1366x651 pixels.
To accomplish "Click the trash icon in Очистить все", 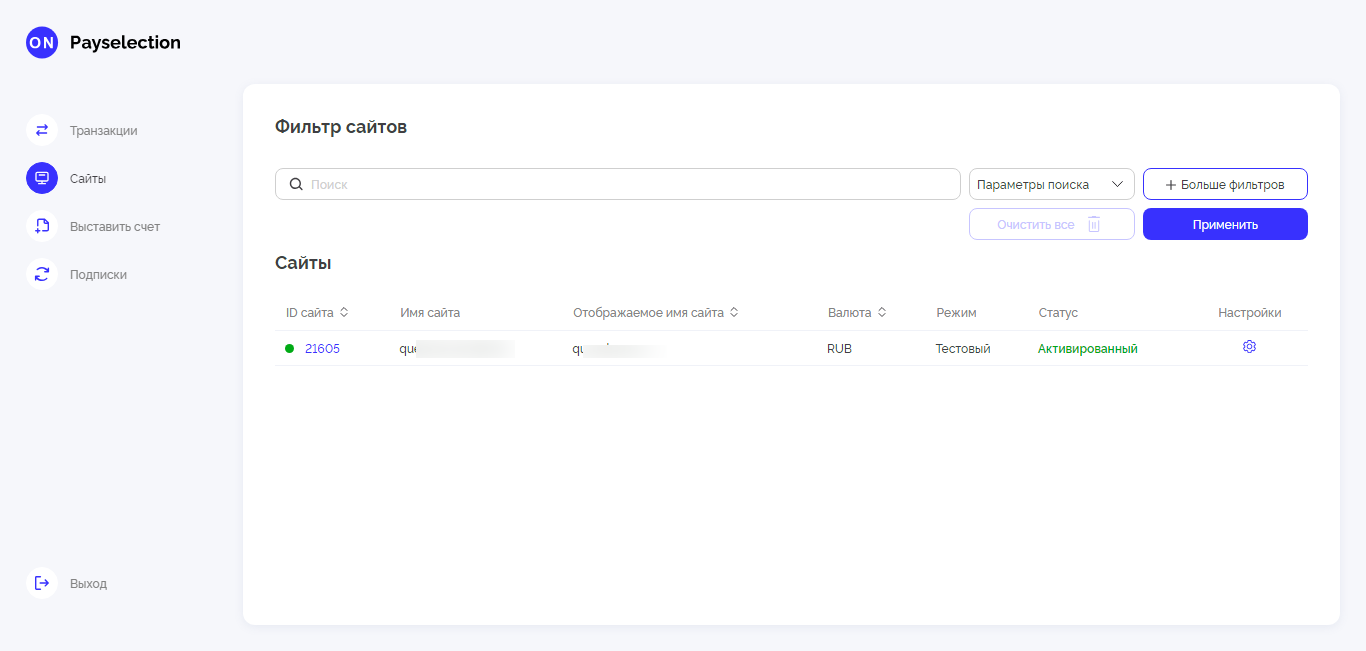I will [1094, 224].
